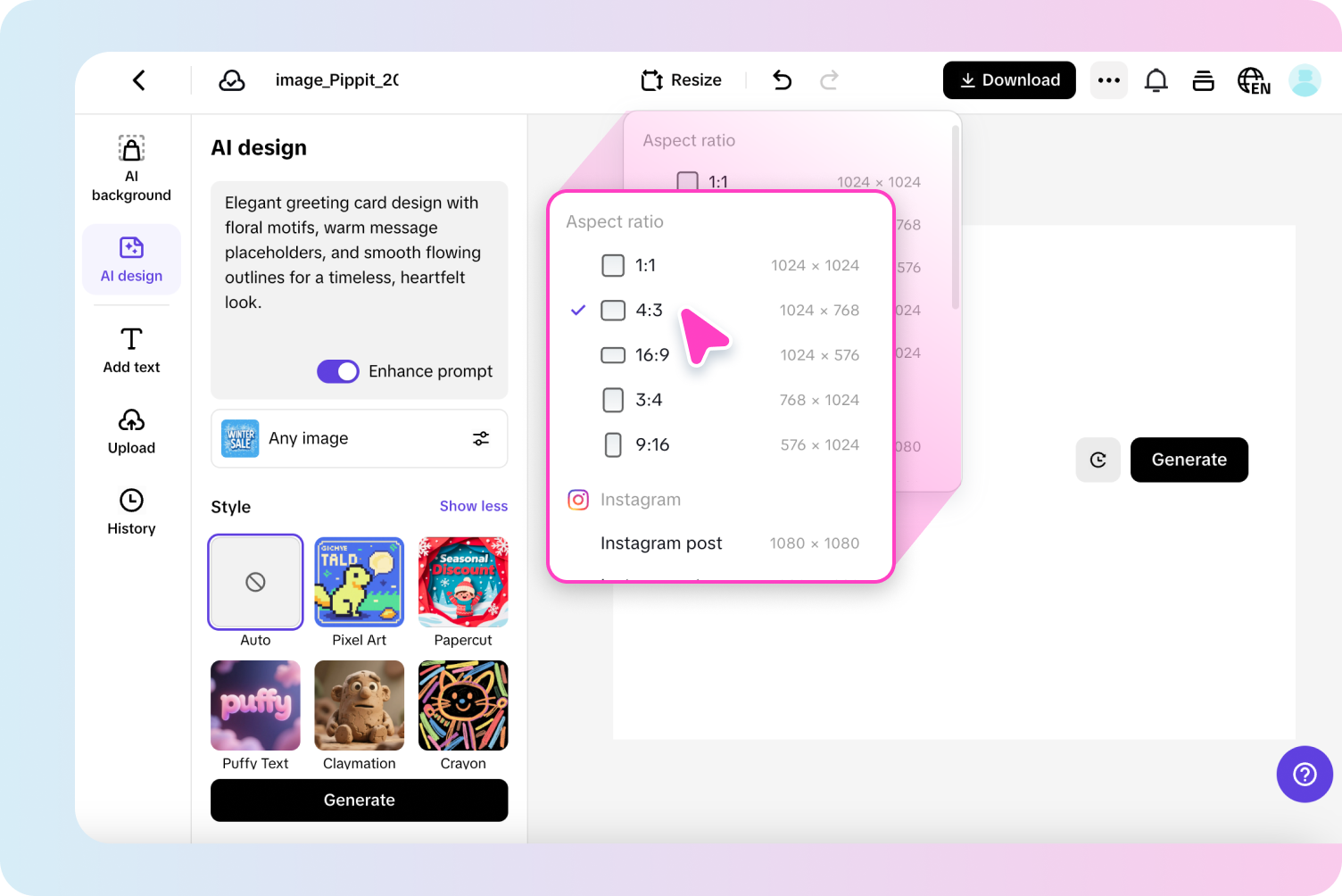This screenshot has height=896, width=1342.
Task: Open the AI background panel
Action: point(131,168)
